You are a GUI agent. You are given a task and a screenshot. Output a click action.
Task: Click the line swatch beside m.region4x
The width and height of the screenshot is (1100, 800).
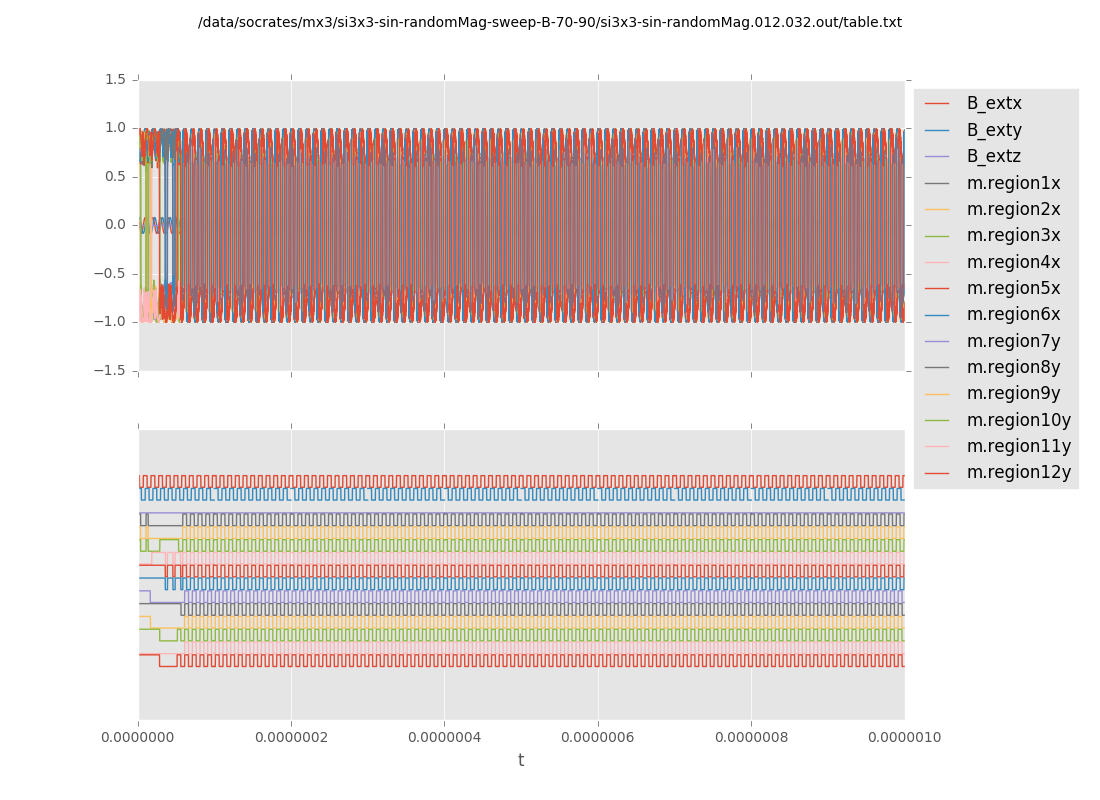pos(937,263)
